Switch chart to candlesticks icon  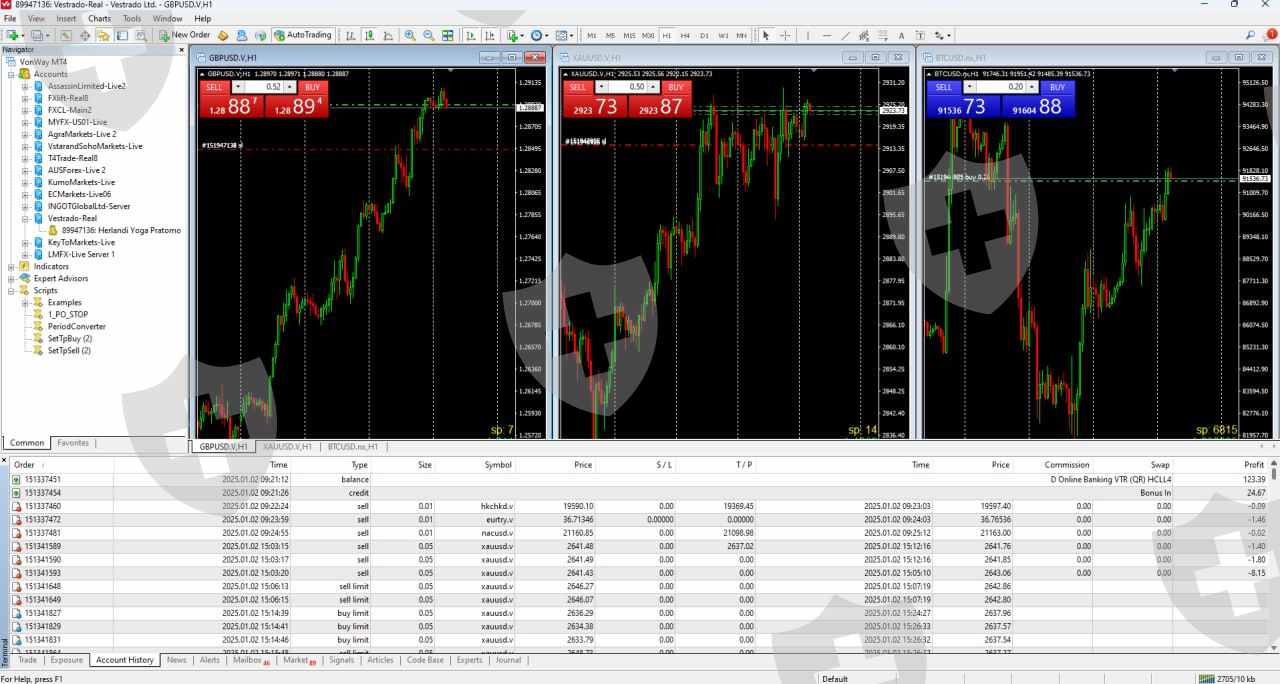coord(369,35)
